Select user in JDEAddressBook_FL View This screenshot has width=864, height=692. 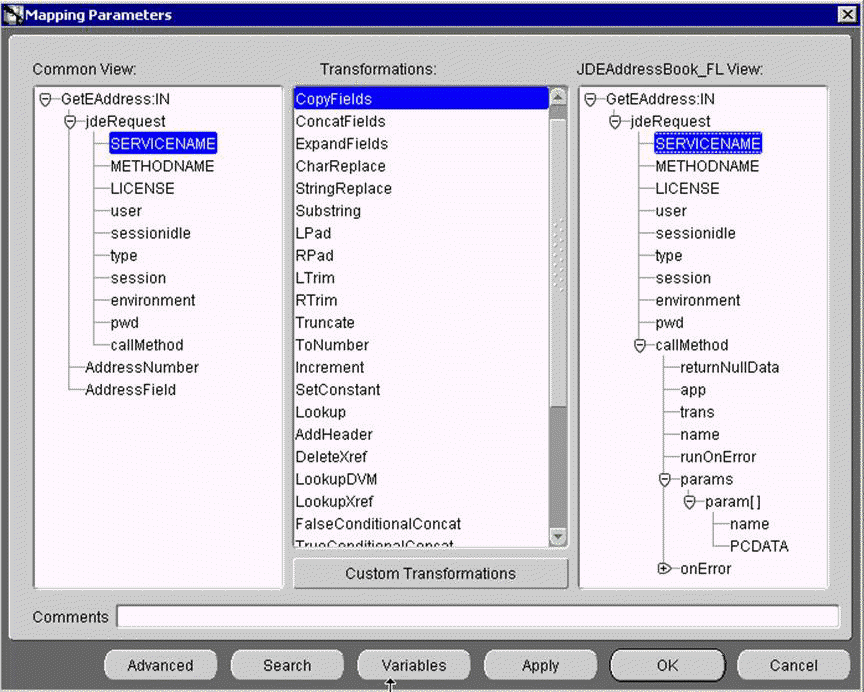point(671,211)
